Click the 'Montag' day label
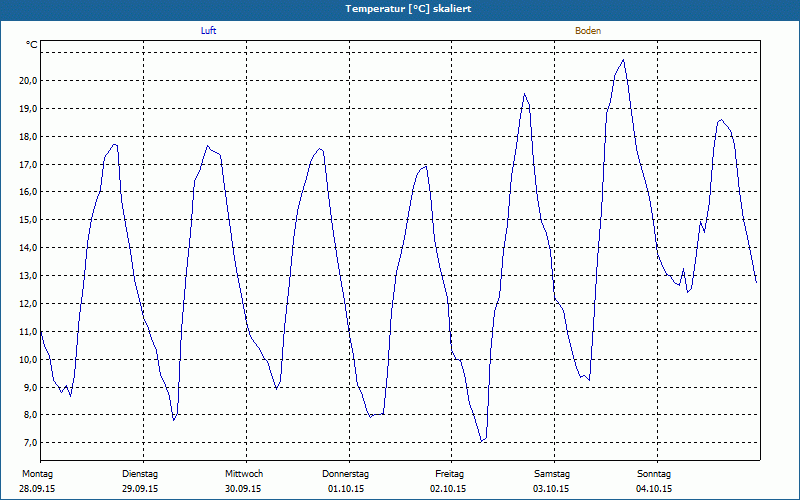This screenshot has width=800, height=500. coord(37,474)
